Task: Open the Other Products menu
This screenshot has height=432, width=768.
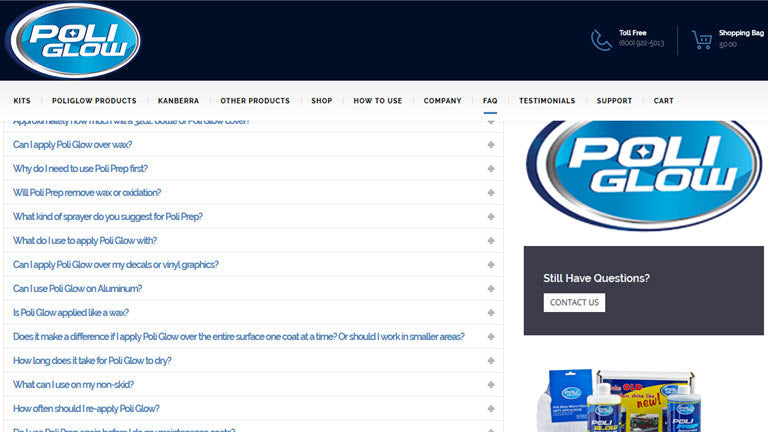Action: coord(255,100)
